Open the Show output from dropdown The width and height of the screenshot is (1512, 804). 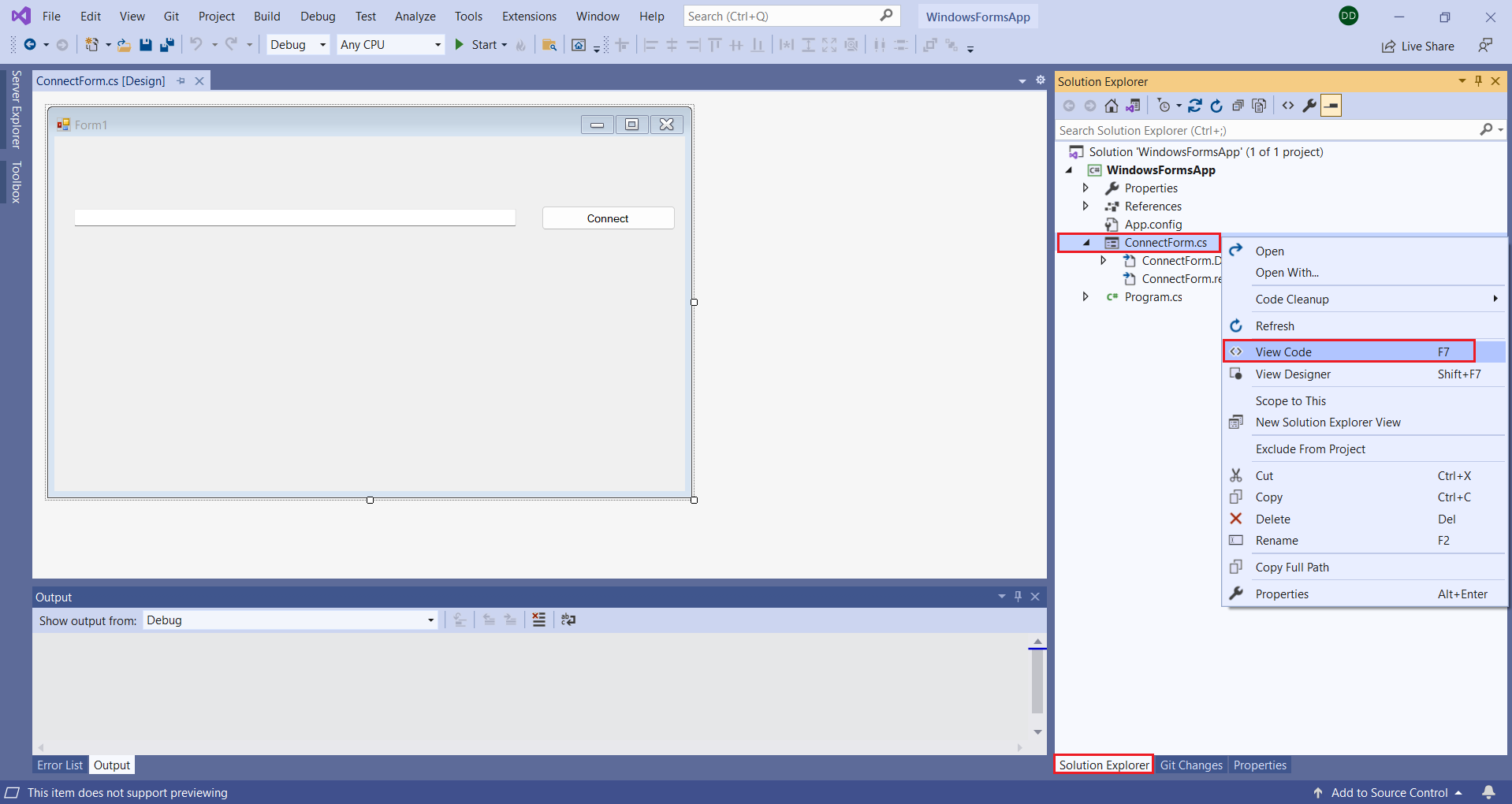click(290, 620)
